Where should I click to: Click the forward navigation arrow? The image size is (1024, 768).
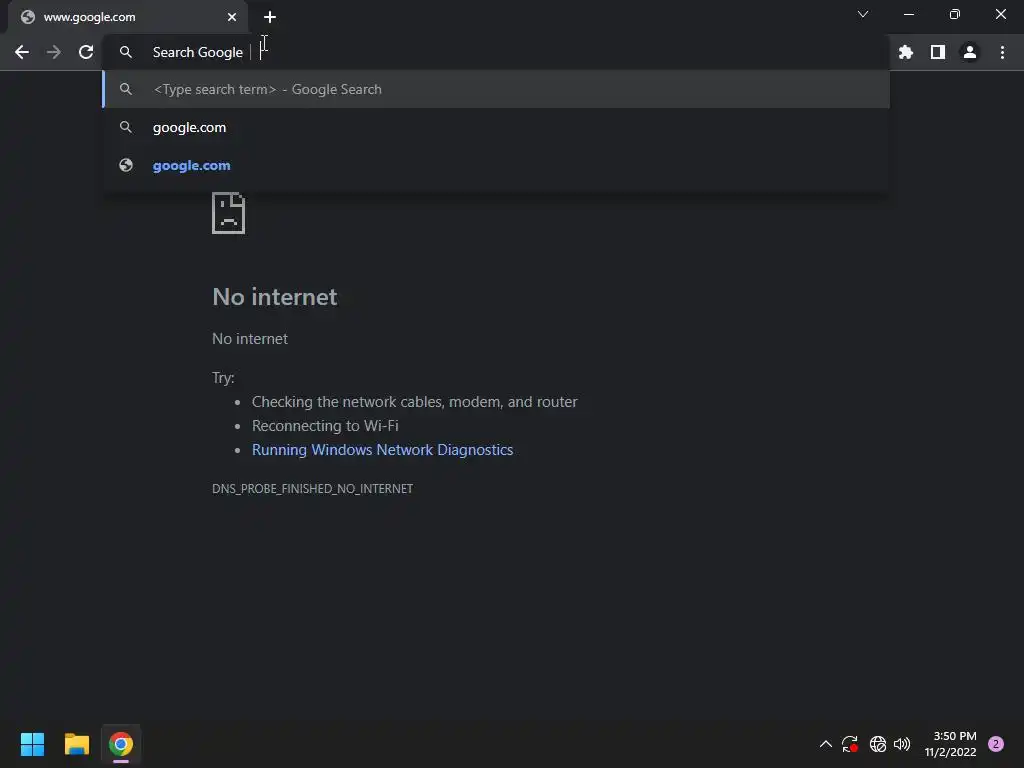[54, 52]
